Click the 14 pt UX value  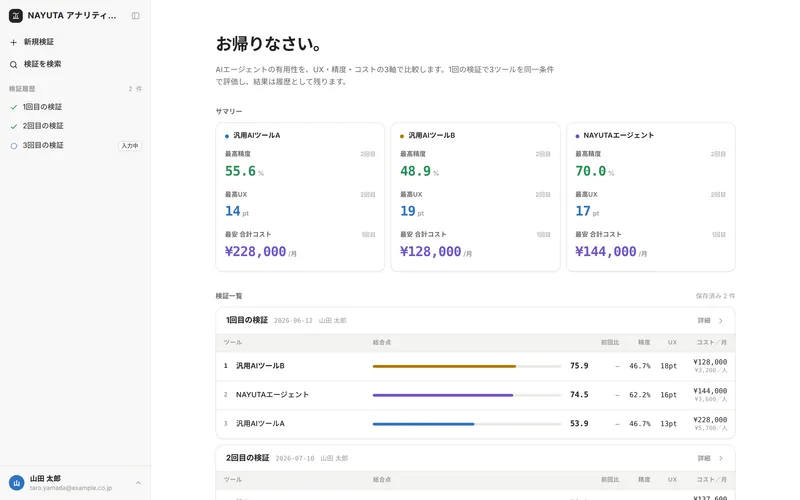237,211
